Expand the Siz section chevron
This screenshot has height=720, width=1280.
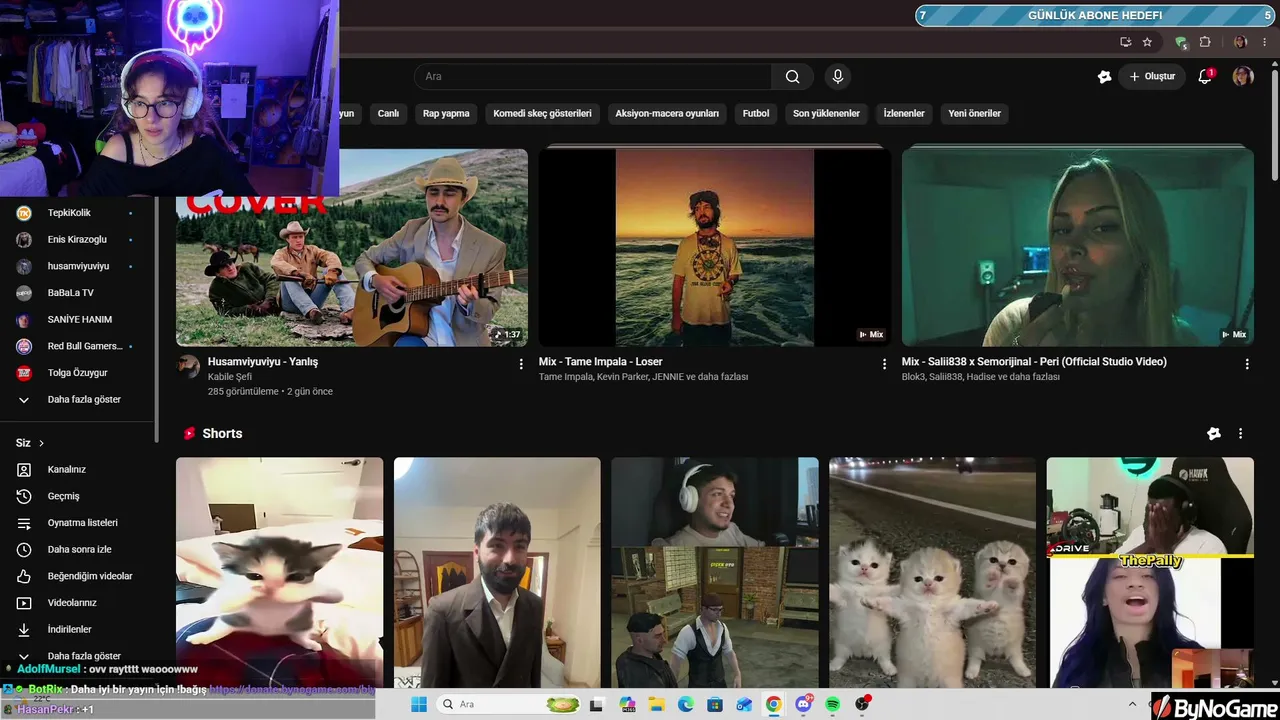coord(41,443)
